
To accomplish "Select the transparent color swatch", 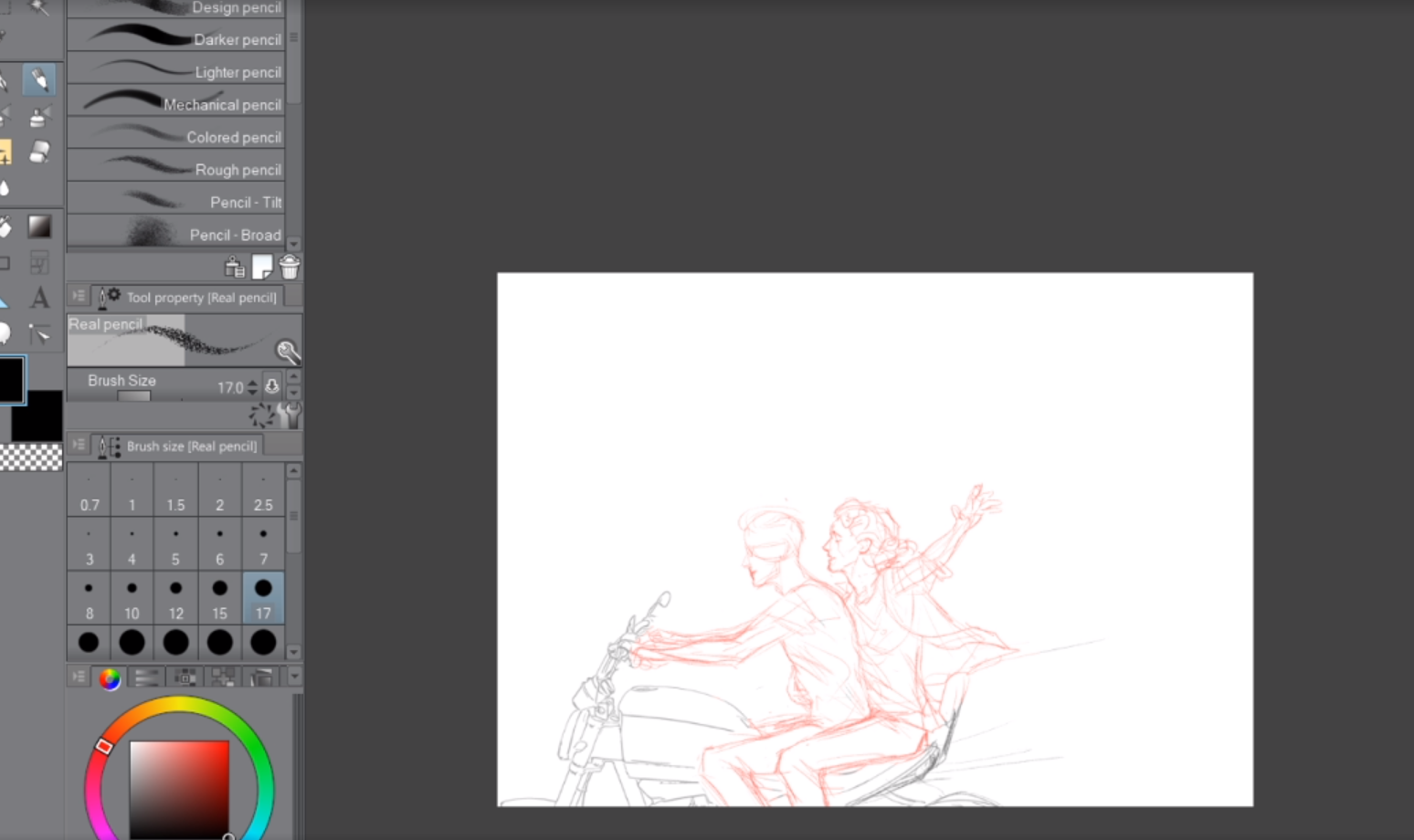I will (x=31, y=457).
